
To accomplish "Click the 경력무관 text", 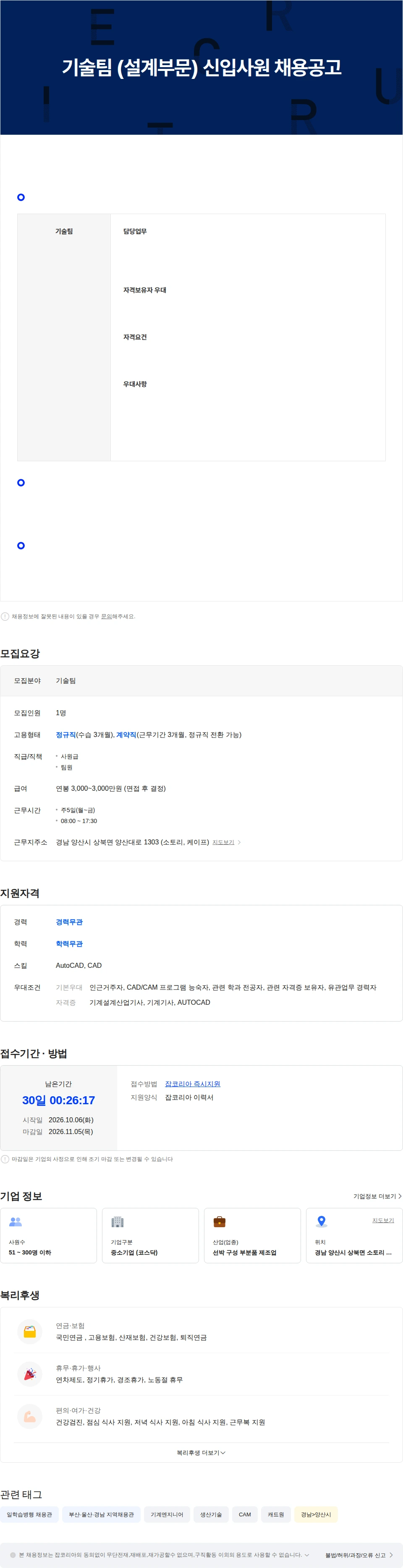I will click(69, 922).
